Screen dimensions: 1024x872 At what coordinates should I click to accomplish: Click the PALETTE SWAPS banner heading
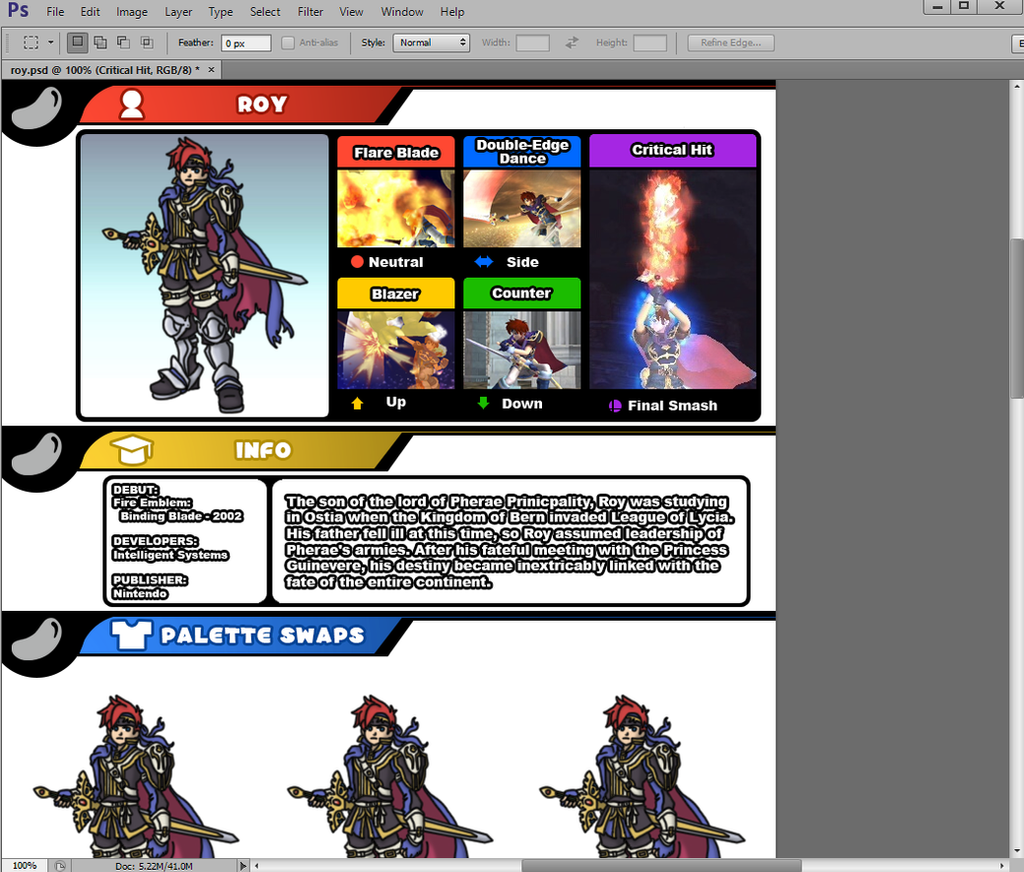(262, 635)
